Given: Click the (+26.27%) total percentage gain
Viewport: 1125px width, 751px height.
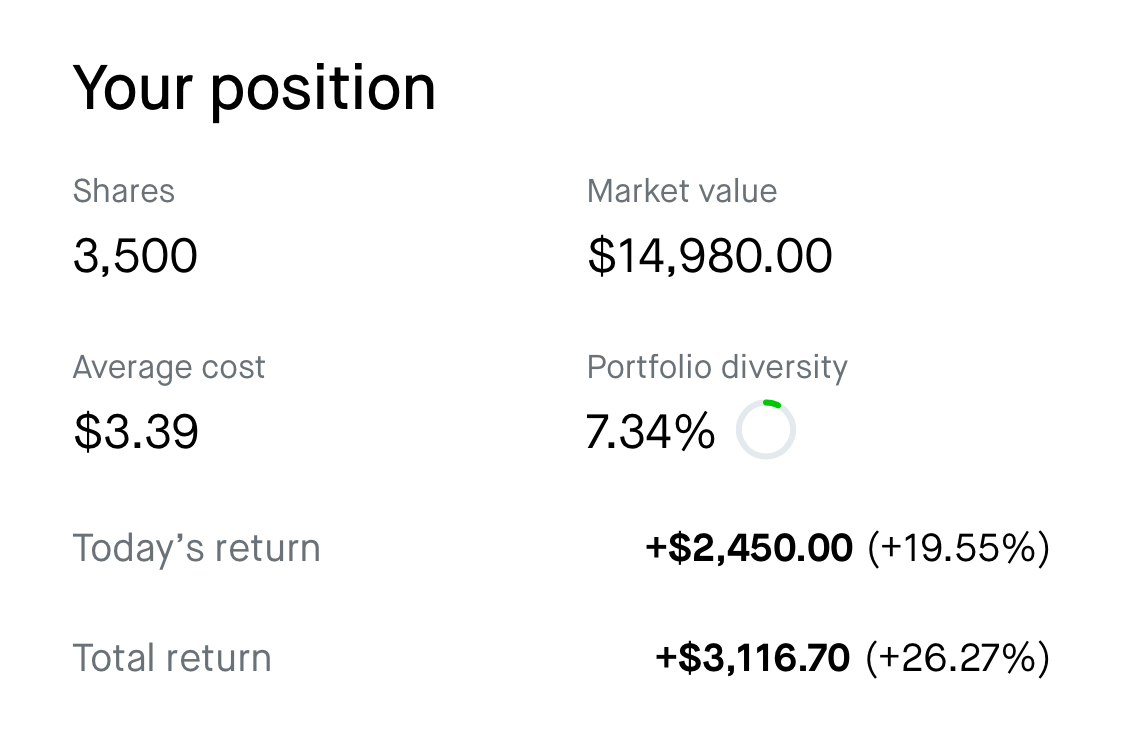Looking at the screenshot, I should (x=957, y=658).
